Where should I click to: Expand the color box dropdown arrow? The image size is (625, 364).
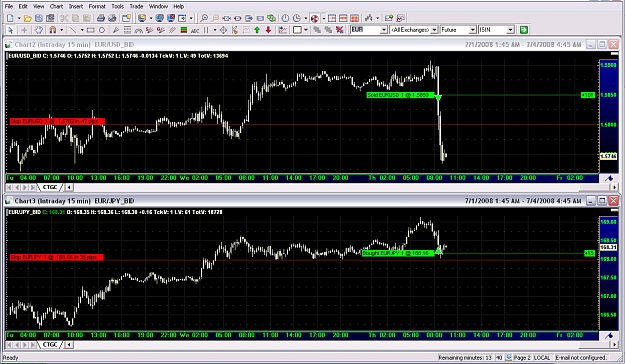(306, 30)
